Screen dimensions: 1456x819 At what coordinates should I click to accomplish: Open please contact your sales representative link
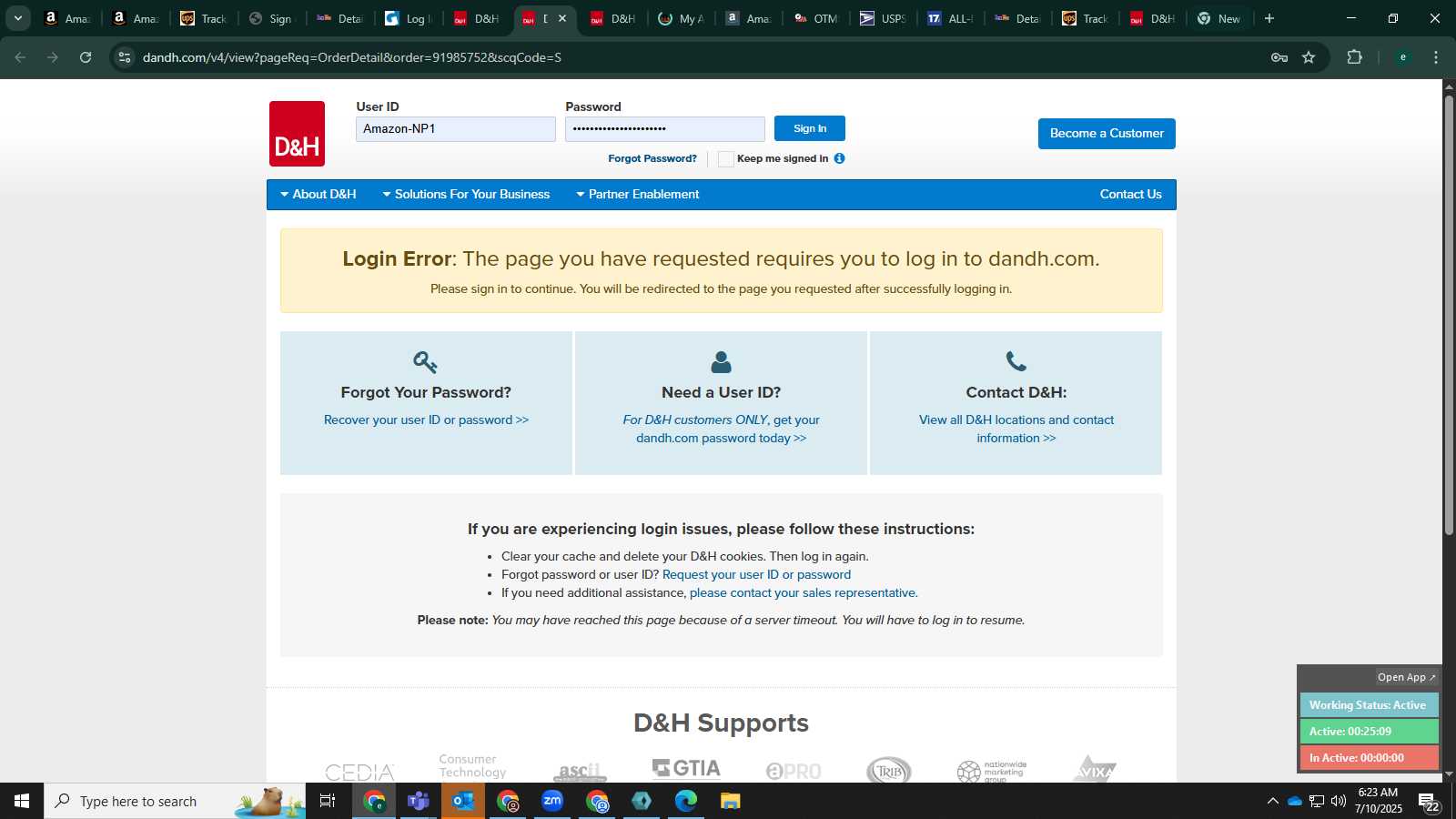(x=804, y=593)
